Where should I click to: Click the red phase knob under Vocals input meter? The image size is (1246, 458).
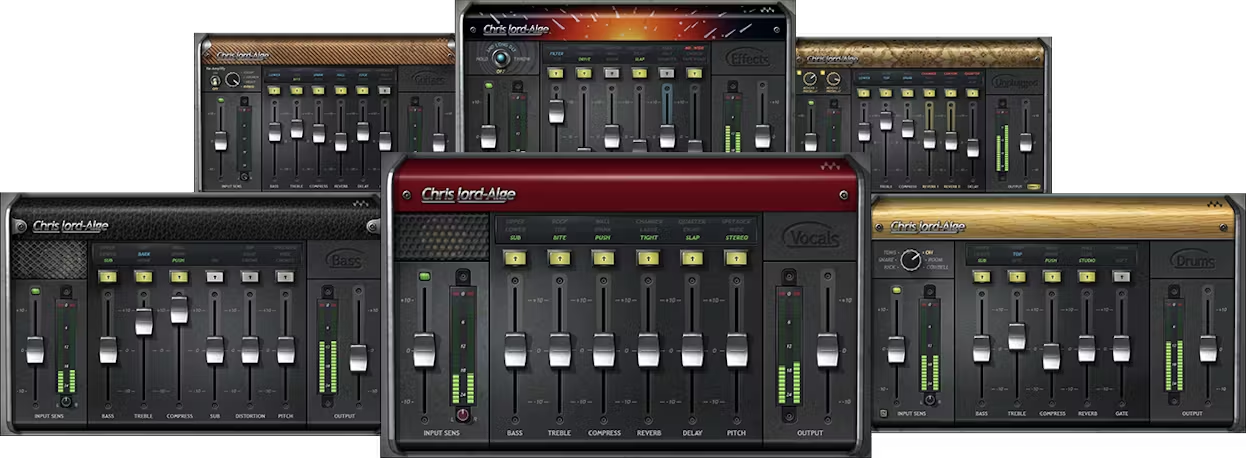click(463, 414)
